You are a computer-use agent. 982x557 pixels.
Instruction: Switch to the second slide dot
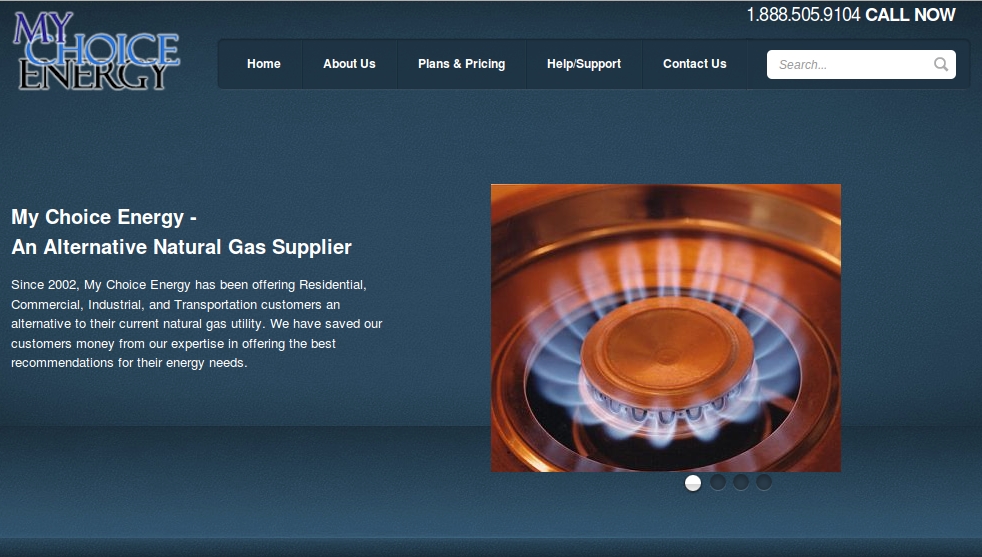(718, 482)
